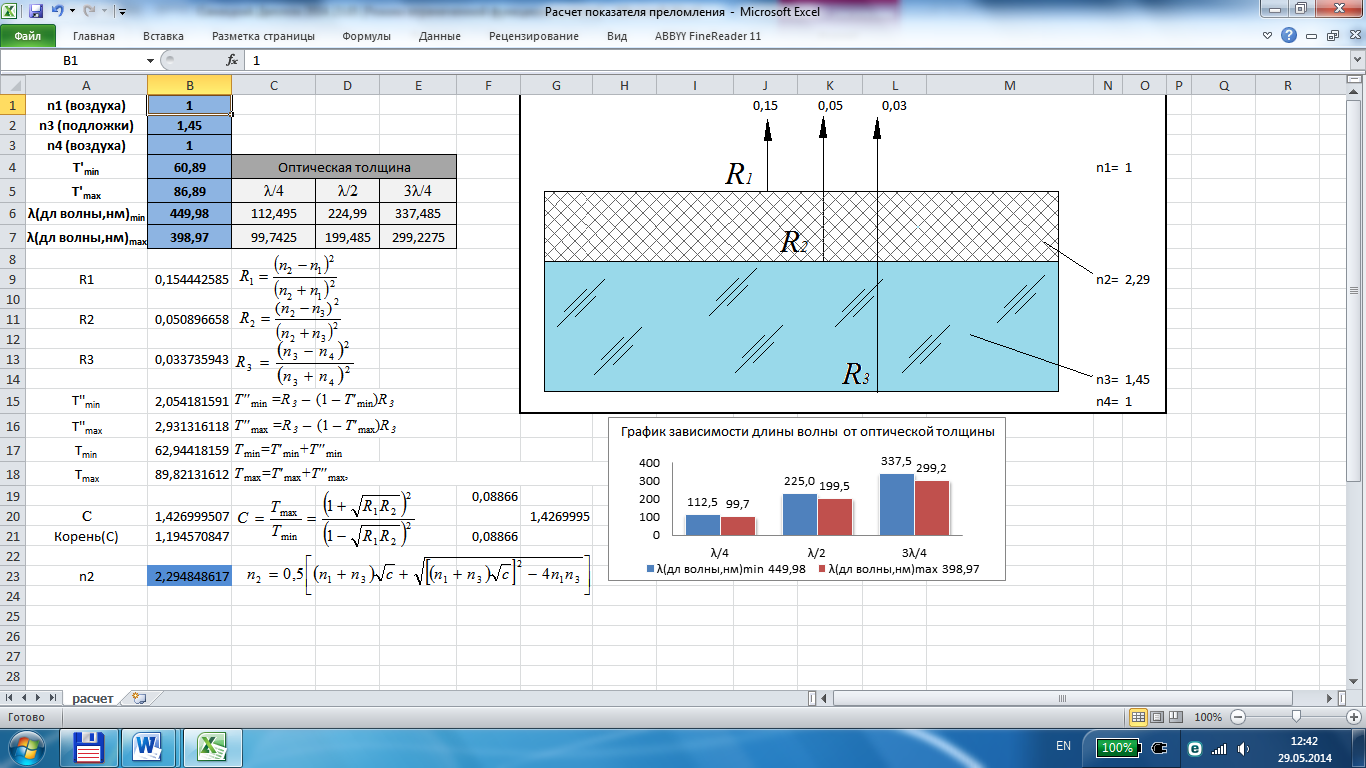Open the Файл menu
Image resolution: width=1366 pixels, height=768 pixels.
point(27,36)
